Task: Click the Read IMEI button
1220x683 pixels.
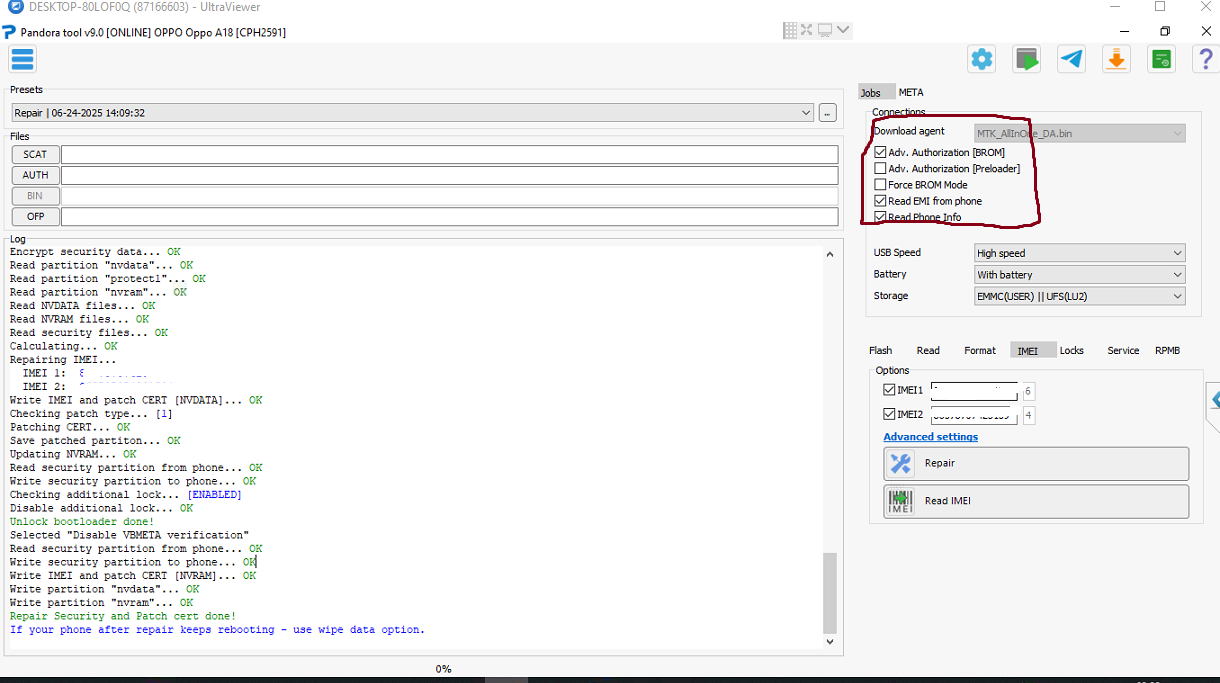Action: coord(1036,502)
